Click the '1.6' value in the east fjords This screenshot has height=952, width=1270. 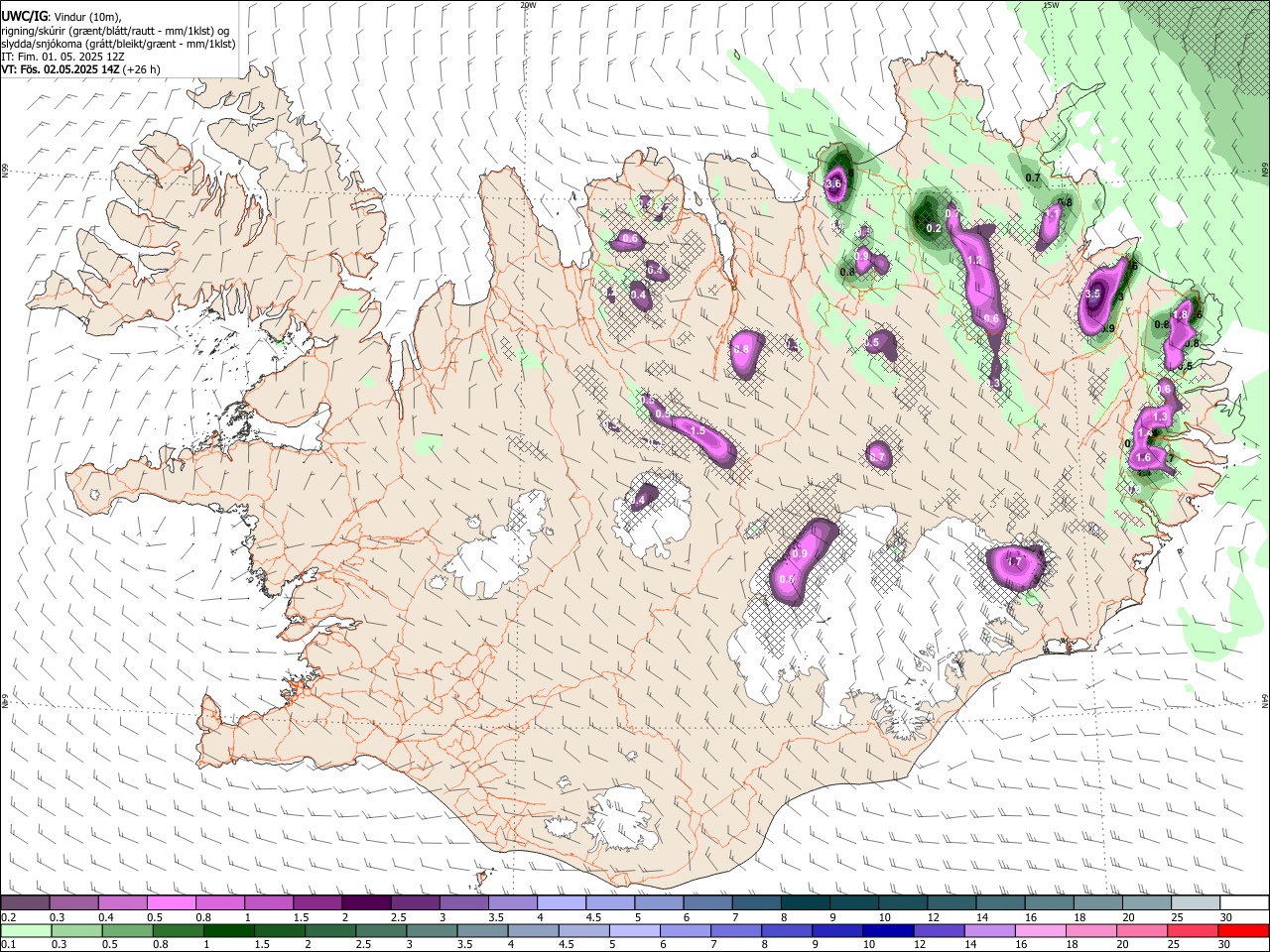click(1143, 458)
